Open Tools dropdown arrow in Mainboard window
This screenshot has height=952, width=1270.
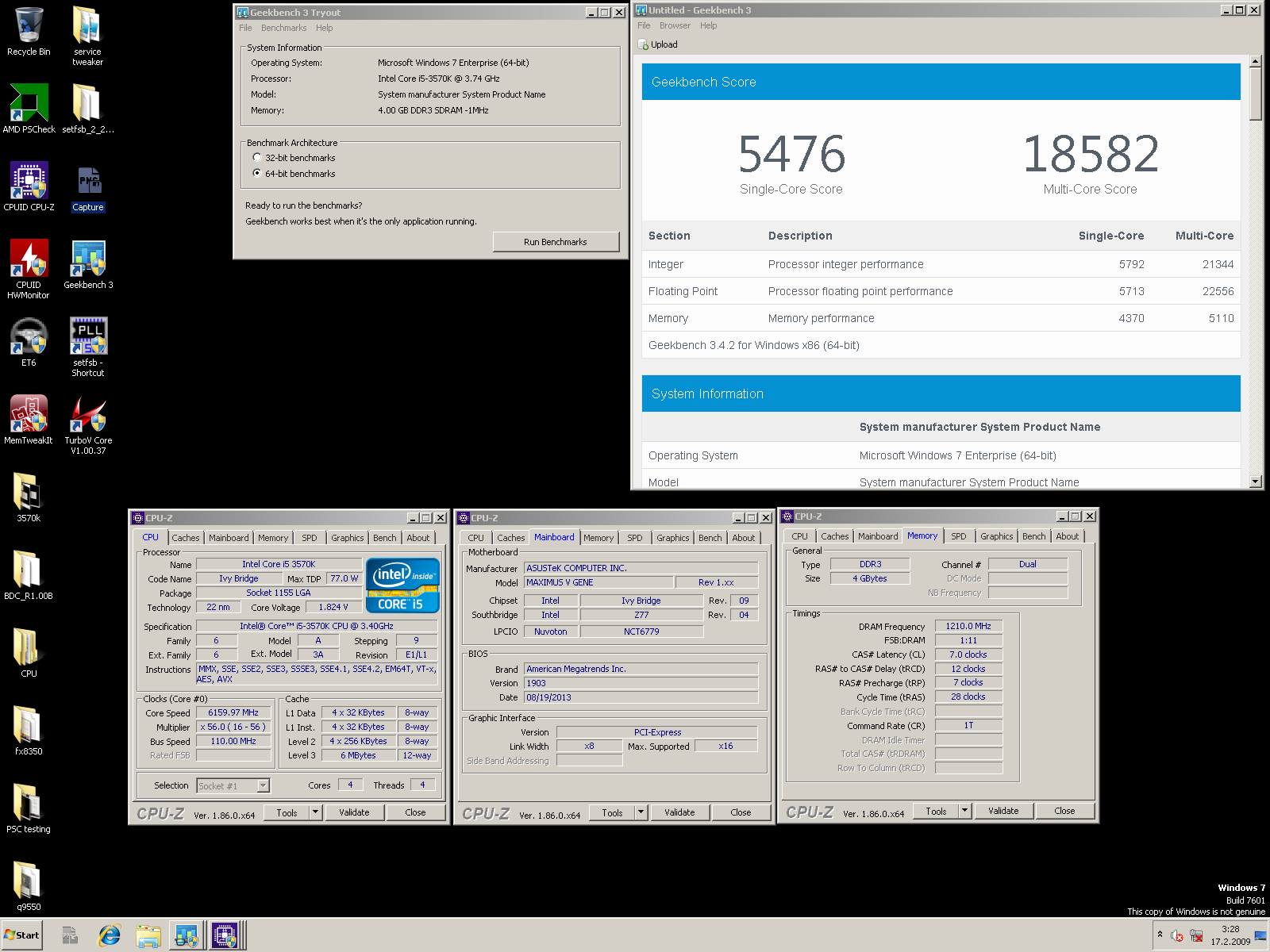[x=641, y=812]
